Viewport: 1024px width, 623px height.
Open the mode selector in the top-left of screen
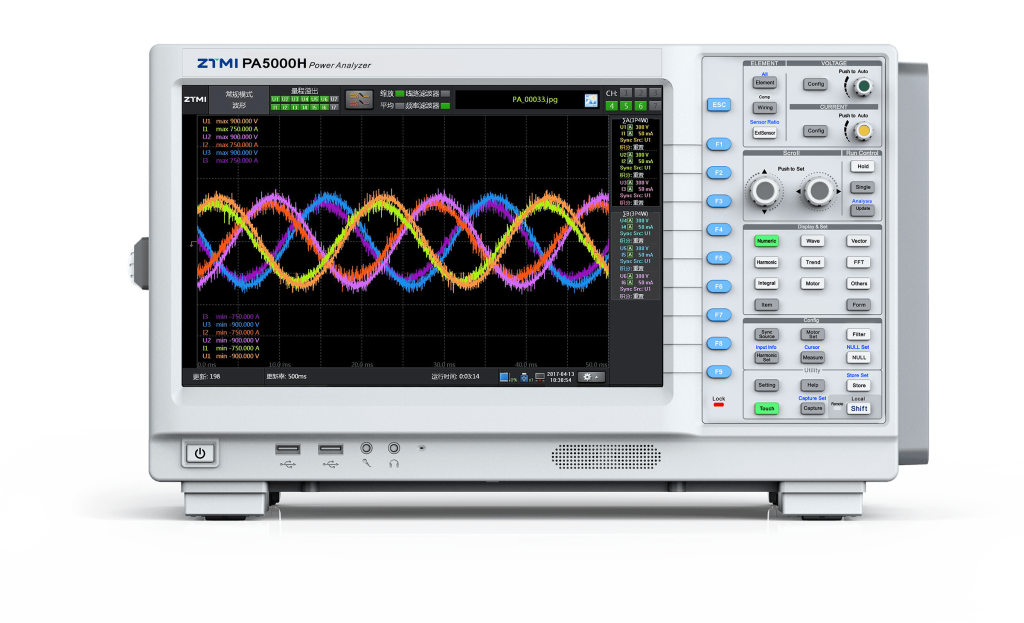tap(238, 99)
